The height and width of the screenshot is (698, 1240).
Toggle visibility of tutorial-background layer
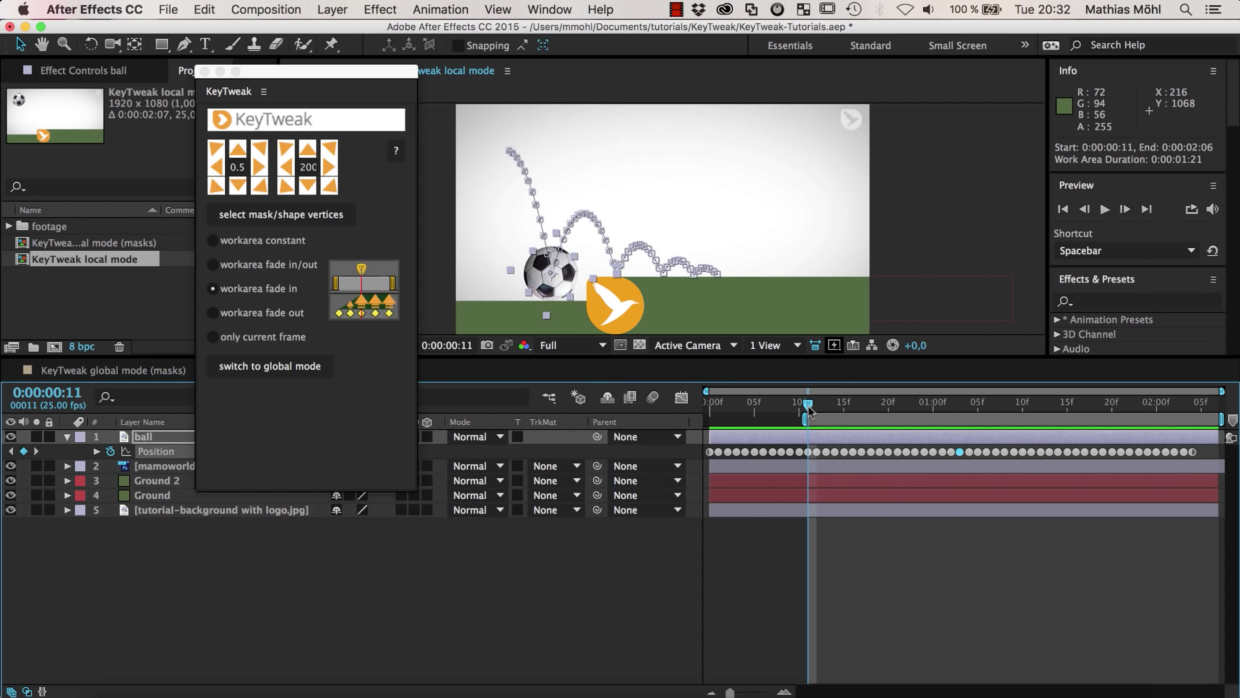click(x=11, y=510)
